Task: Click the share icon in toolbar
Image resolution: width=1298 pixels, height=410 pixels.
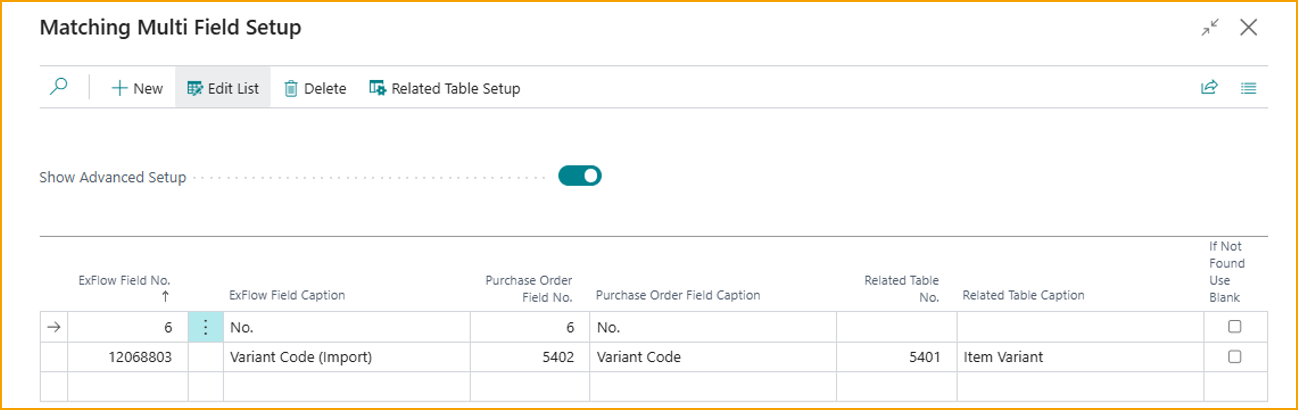Action: point(1209,88)
